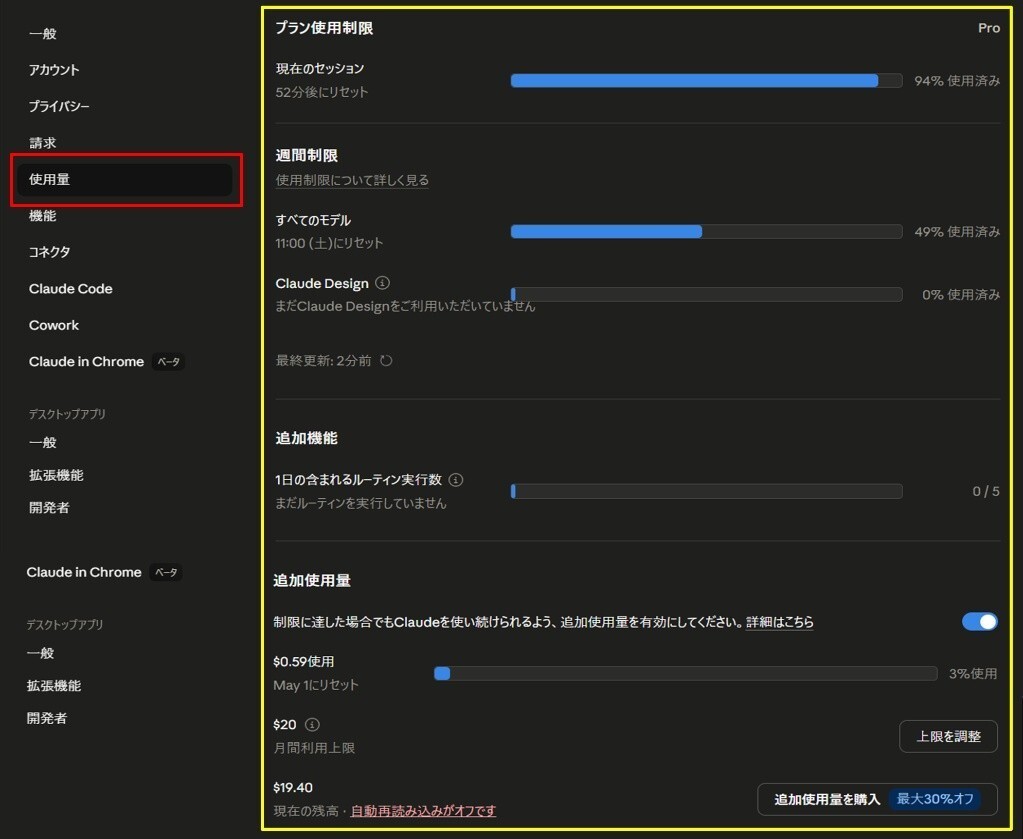
Task: Click the 94% 使用済み value
Action: pos(956,81)
